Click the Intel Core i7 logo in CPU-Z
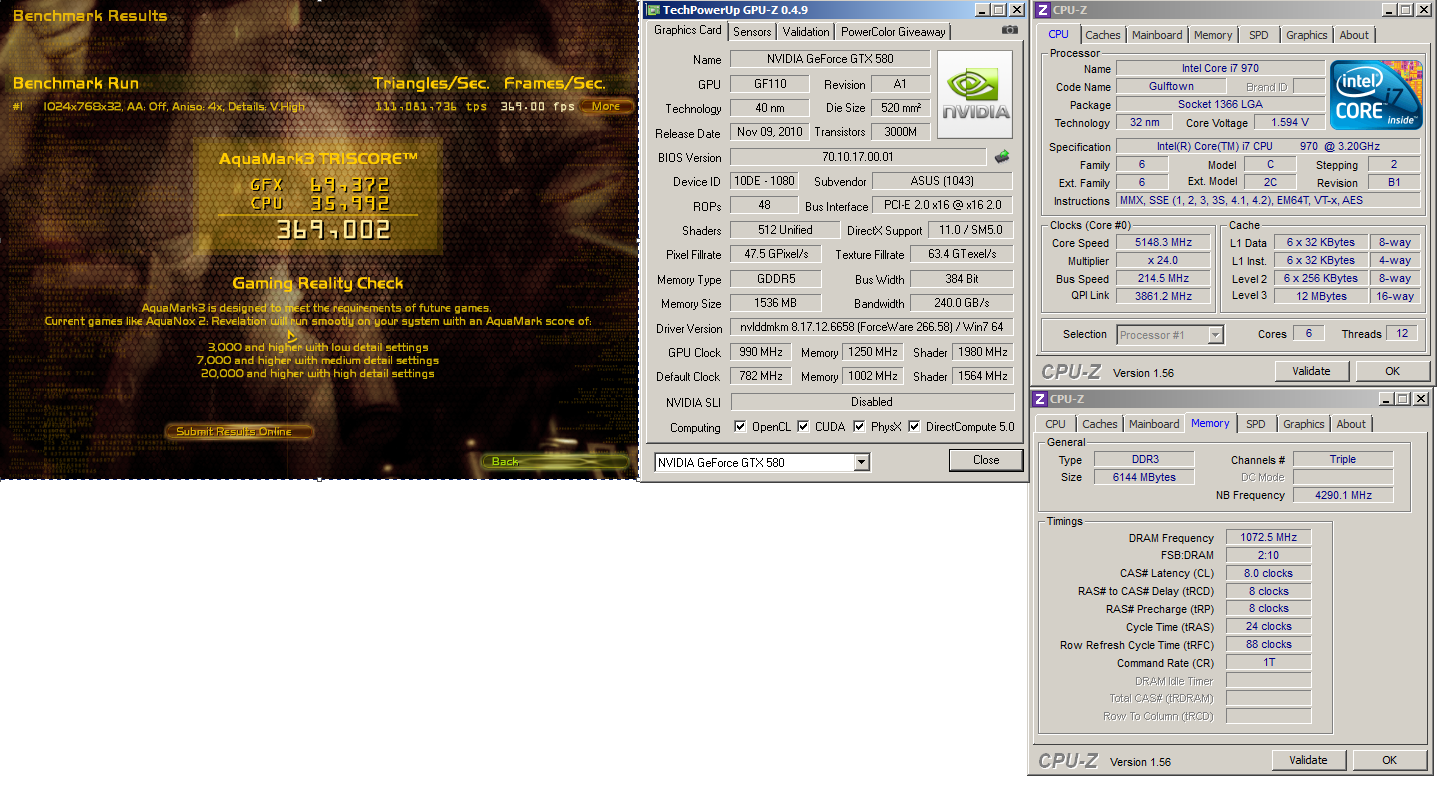 tap(1376, 94)
